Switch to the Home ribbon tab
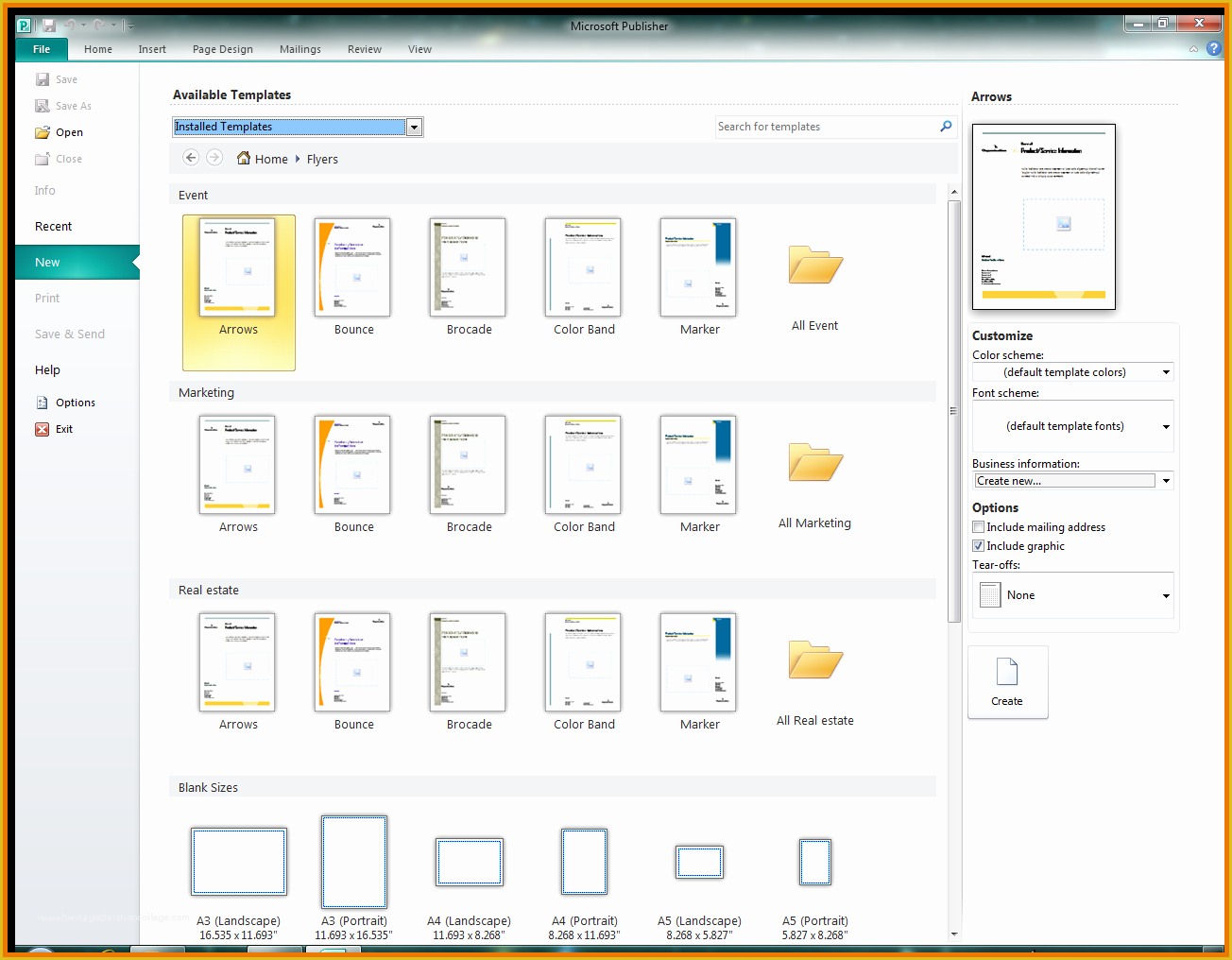This screenshot has width=1232, height=960. 98,49
